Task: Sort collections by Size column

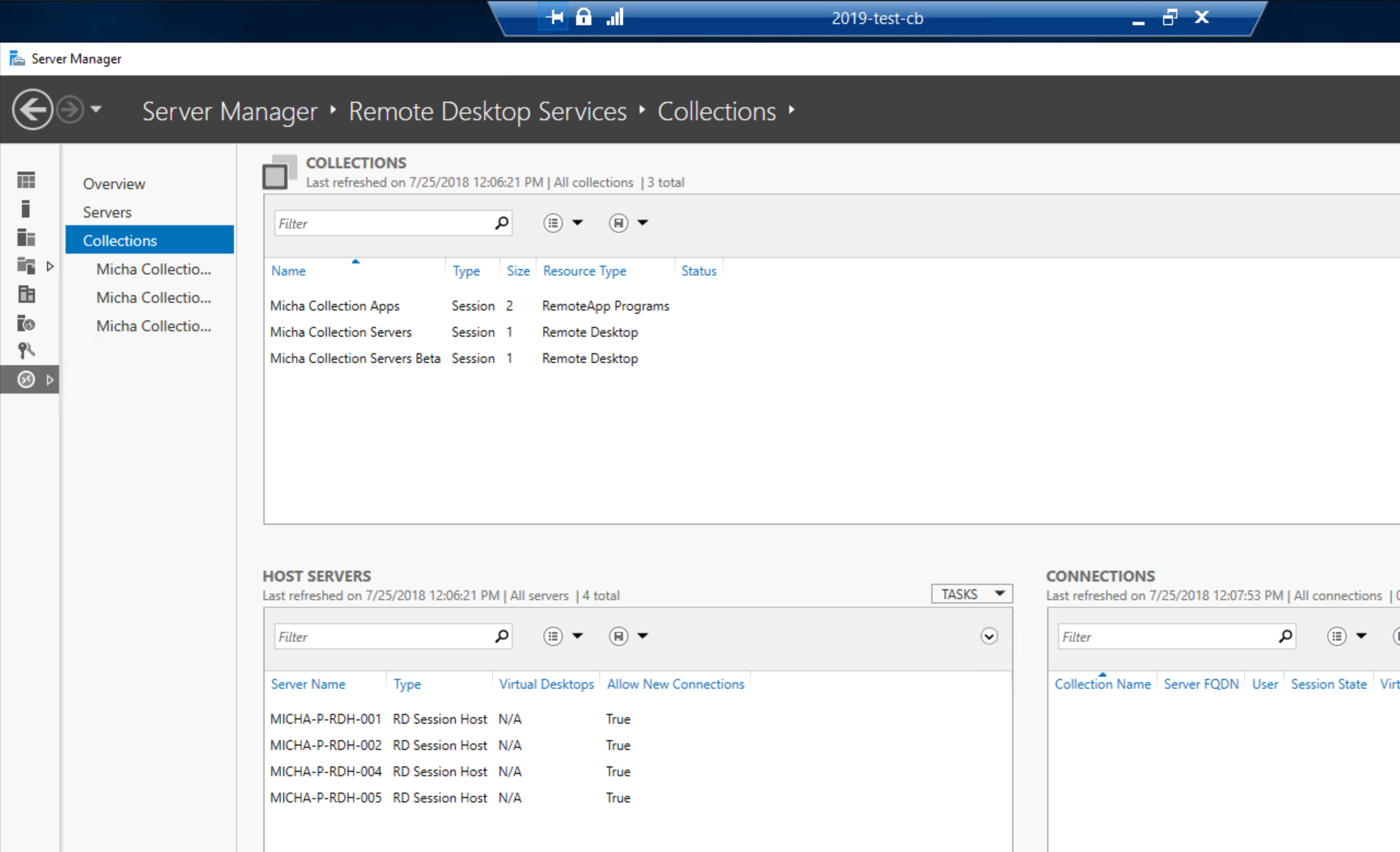Action: pos(518,271)
